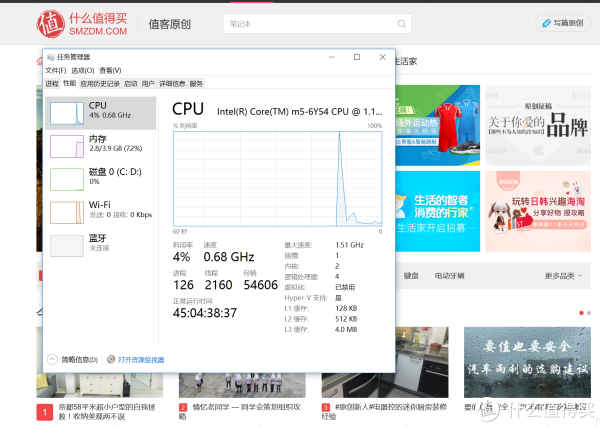Switch to the 应用历史记录 tab
The height and width of the screenshot is (427, 600).
pos(100,84)
